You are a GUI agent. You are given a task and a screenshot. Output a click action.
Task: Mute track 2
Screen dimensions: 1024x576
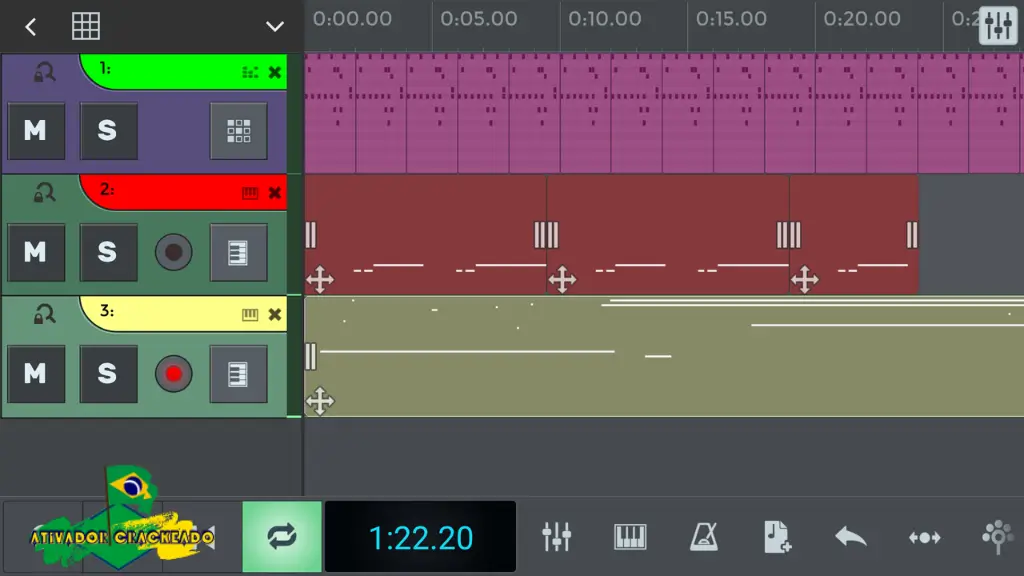36,252
